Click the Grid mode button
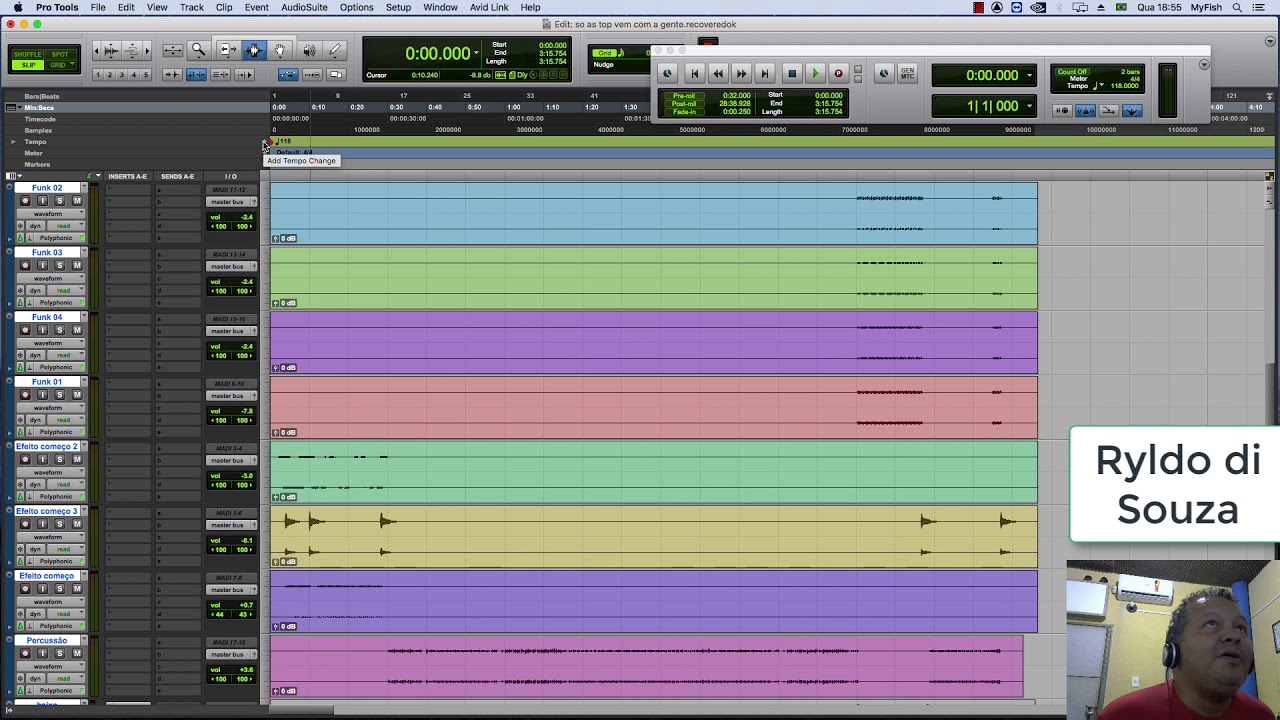Screen dimensions: 1280x720 click(60, 65)
